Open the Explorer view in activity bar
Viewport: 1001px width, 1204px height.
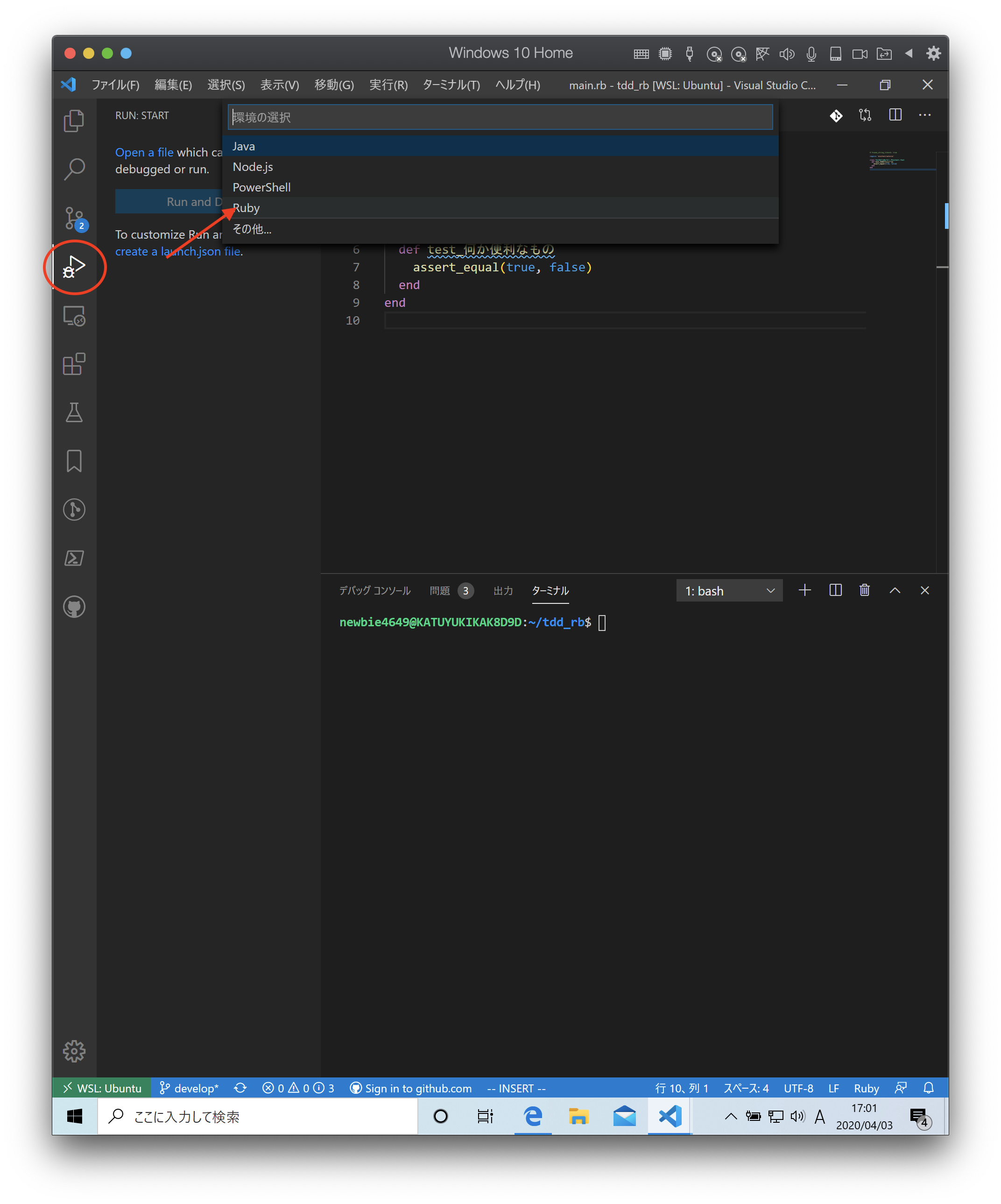(x=74, y=121)
